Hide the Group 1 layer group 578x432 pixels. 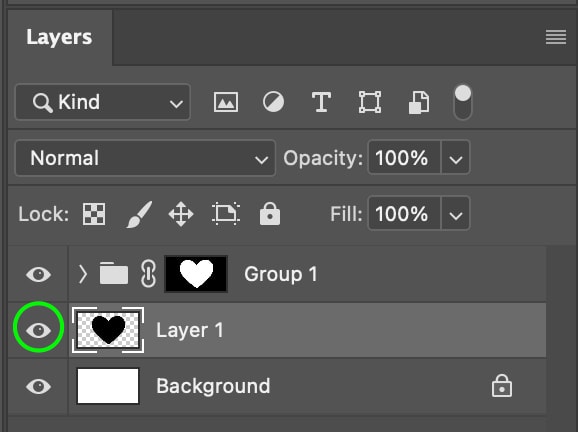(38, 274)
